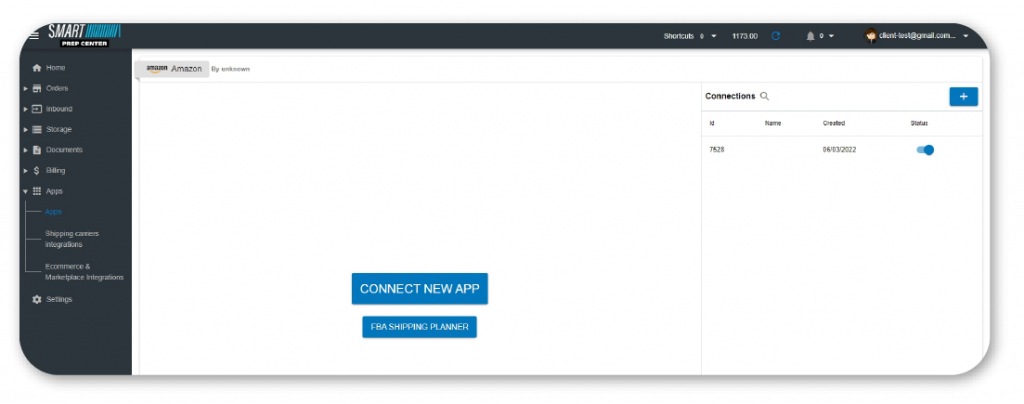This screenshot has width=1024, height=404.
Task: Open the notifications bell
Action: pos(810,36)
